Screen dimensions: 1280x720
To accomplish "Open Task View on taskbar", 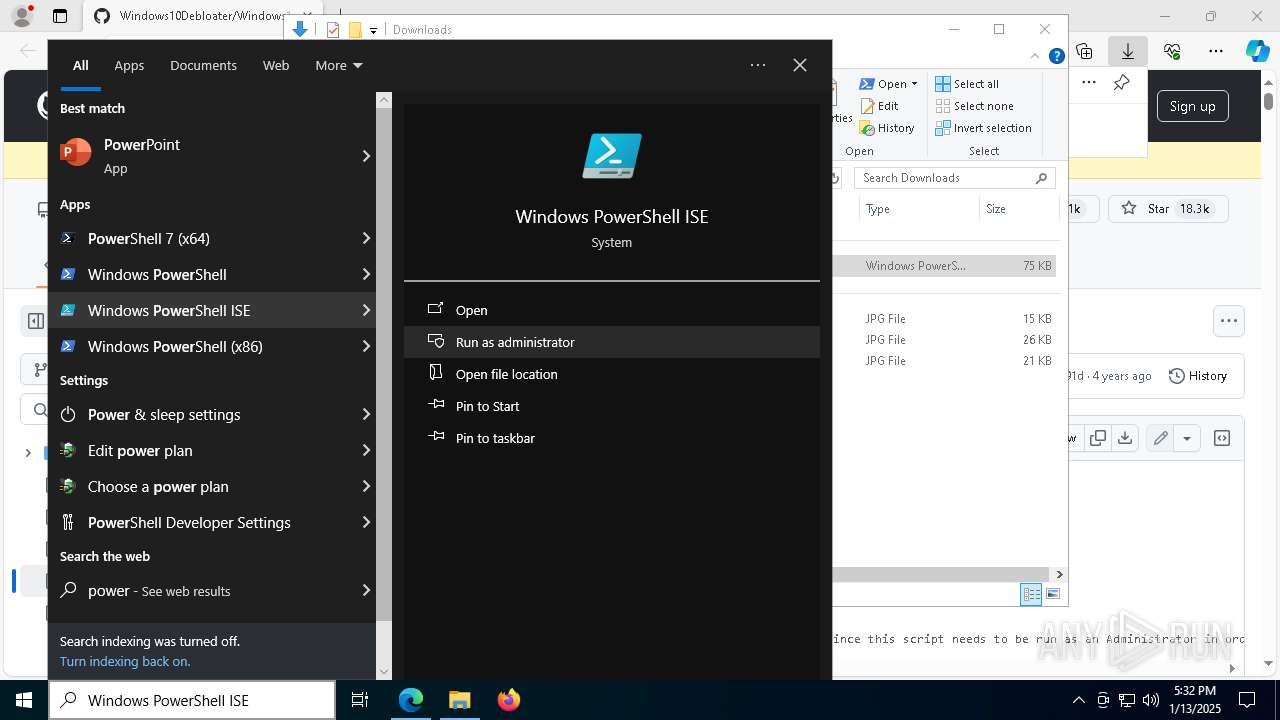I will point(360,700).
